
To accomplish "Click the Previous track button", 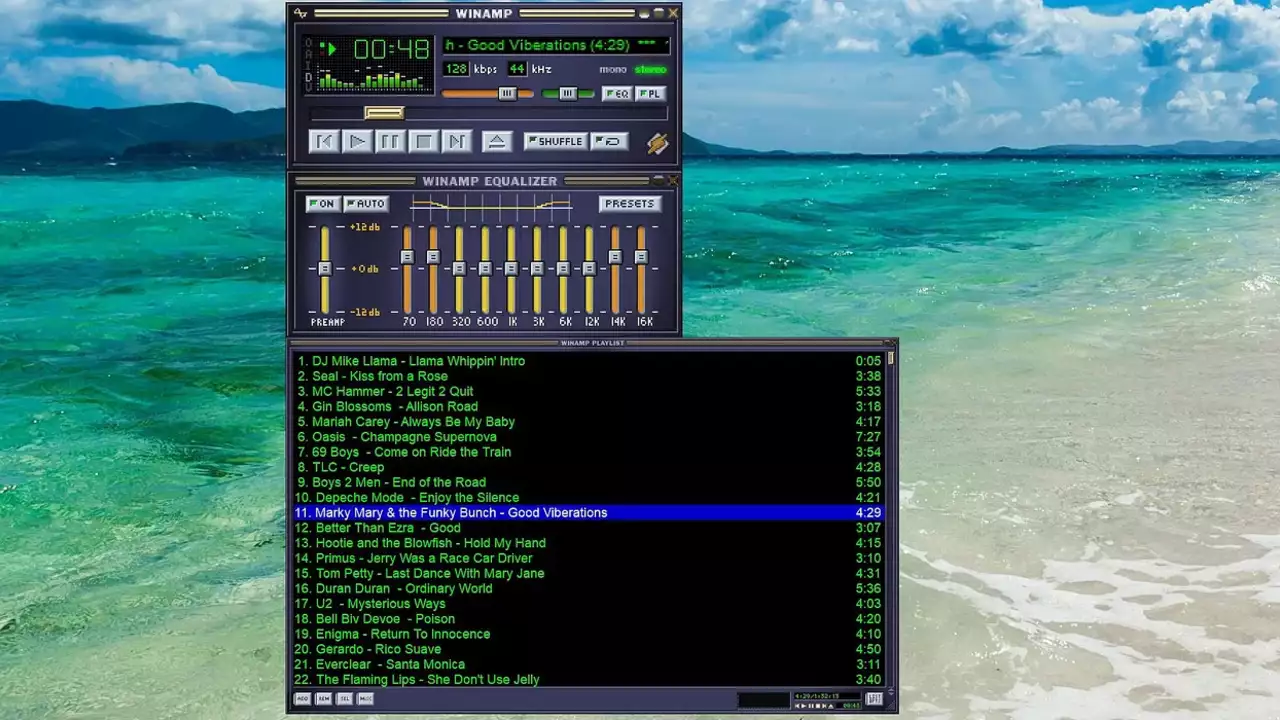I will 323,142.
